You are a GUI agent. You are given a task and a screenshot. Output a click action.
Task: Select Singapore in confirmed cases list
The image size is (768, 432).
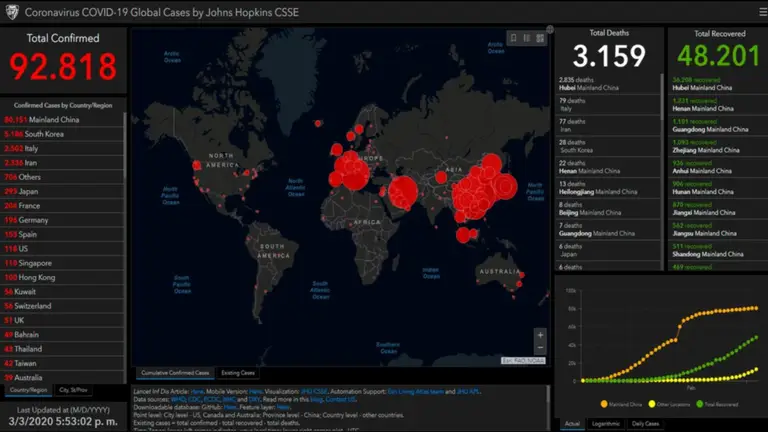[x=62, y=263]
